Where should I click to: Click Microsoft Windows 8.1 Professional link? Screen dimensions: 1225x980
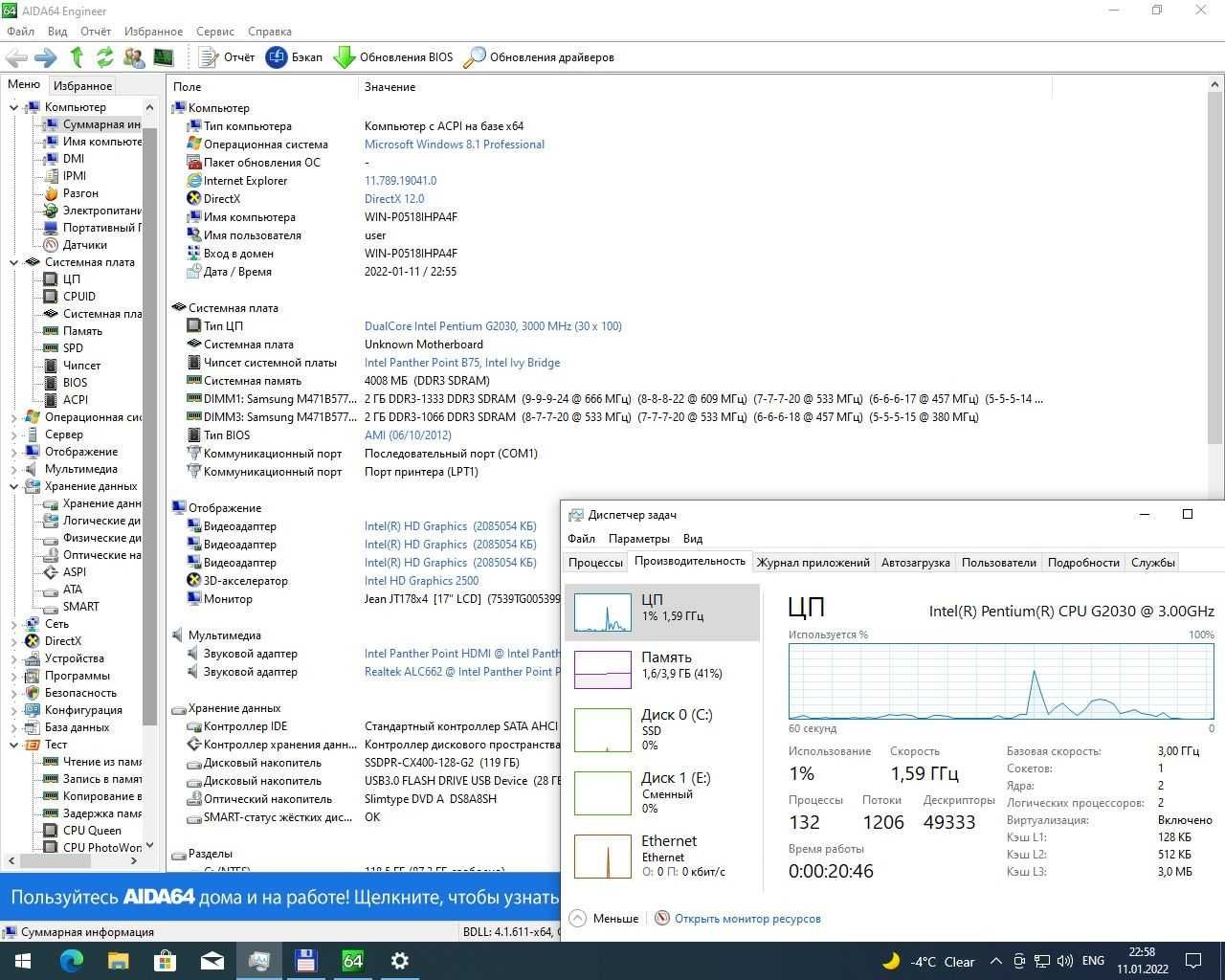(455, 145)
